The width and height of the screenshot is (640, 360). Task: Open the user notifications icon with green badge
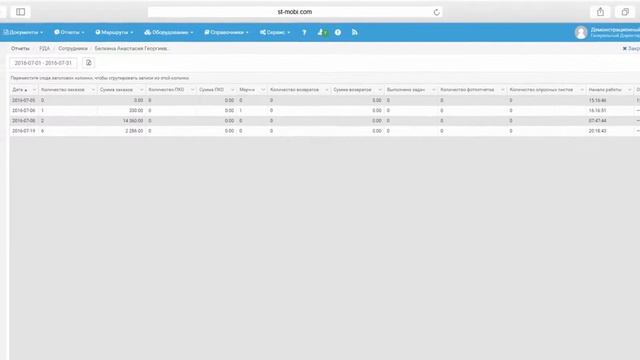pyautogui.click(x=322, y=32)
